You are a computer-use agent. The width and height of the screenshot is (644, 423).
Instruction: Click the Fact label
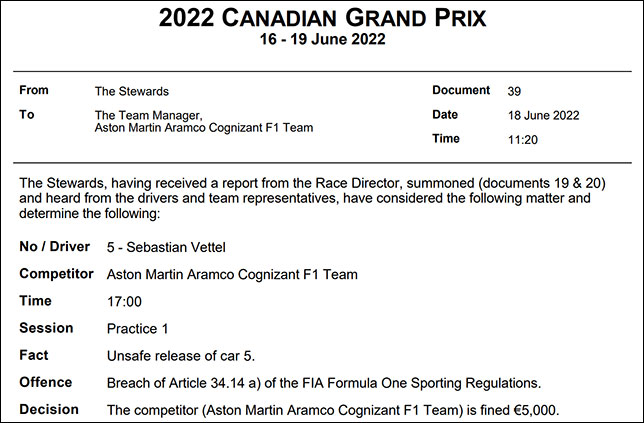click(33, 355)
